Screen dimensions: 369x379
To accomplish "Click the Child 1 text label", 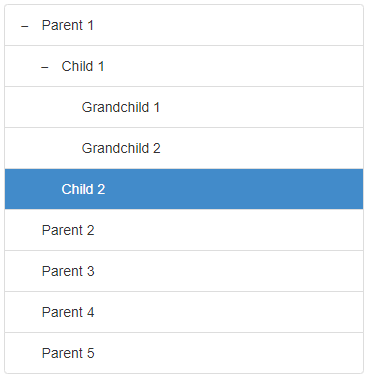I will click(x=83, y=66).
